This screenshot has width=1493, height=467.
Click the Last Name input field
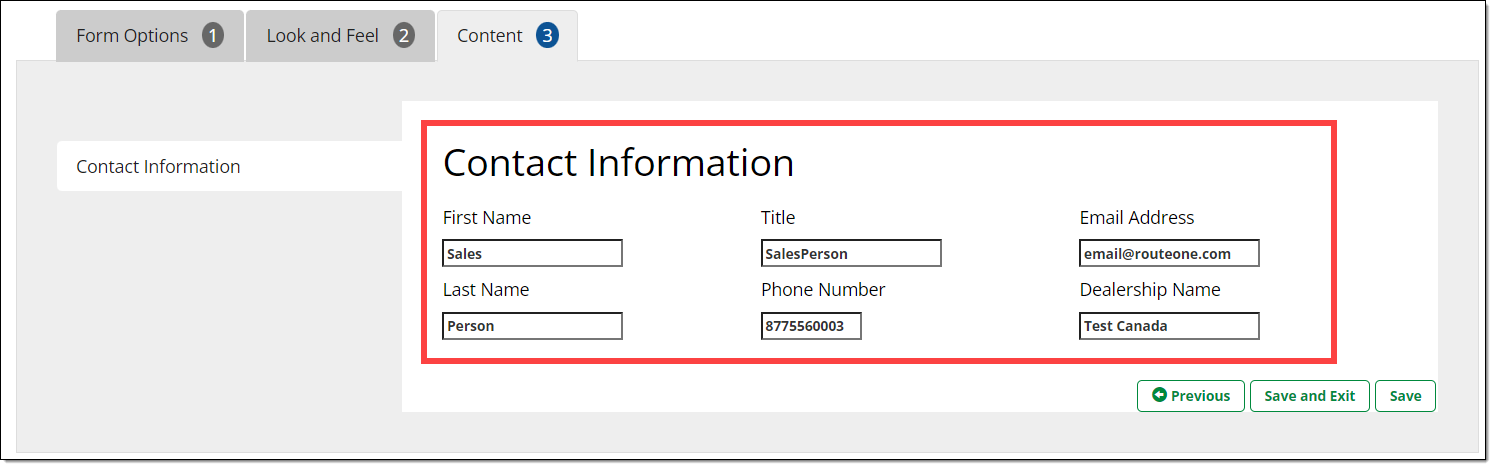pyautogui.click(x=532, y=326)
